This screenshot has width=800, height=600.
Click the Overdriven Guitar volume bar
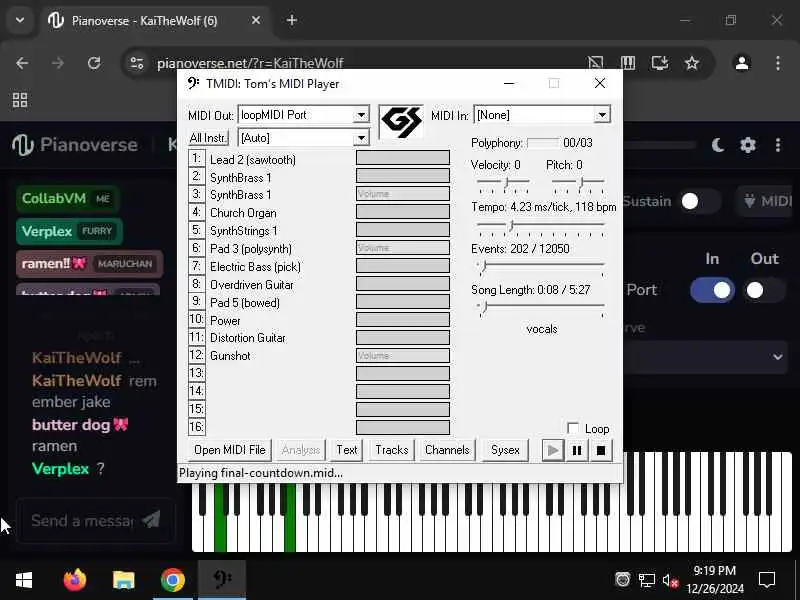(403, 284)
